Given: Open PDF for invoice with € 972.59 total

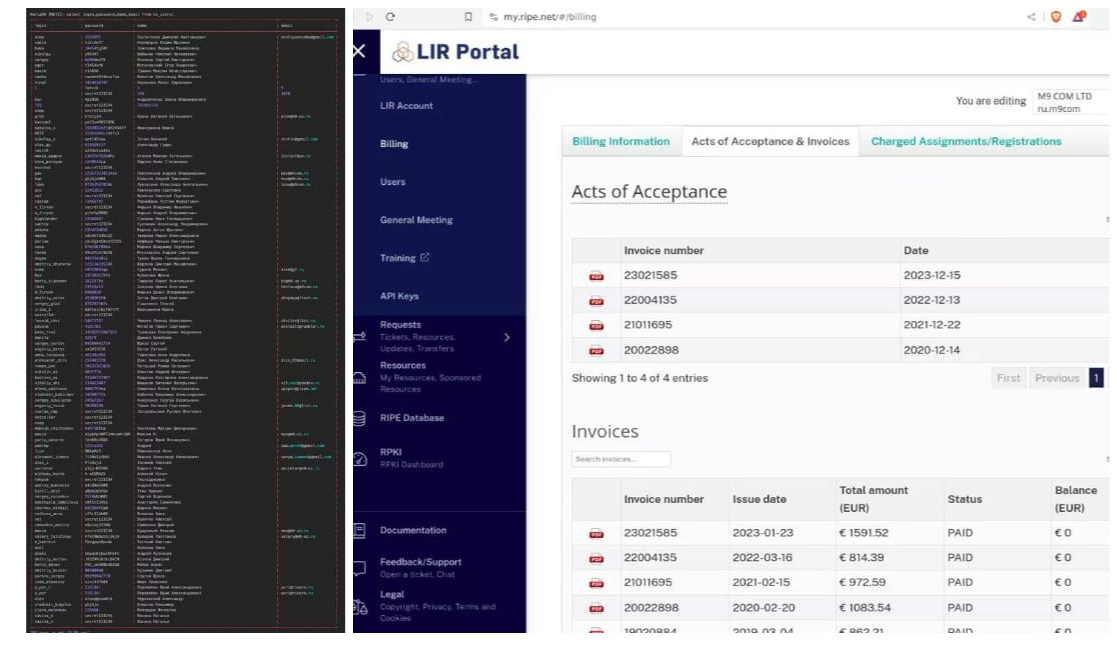Looking at the screenshot, I should 596,583.
